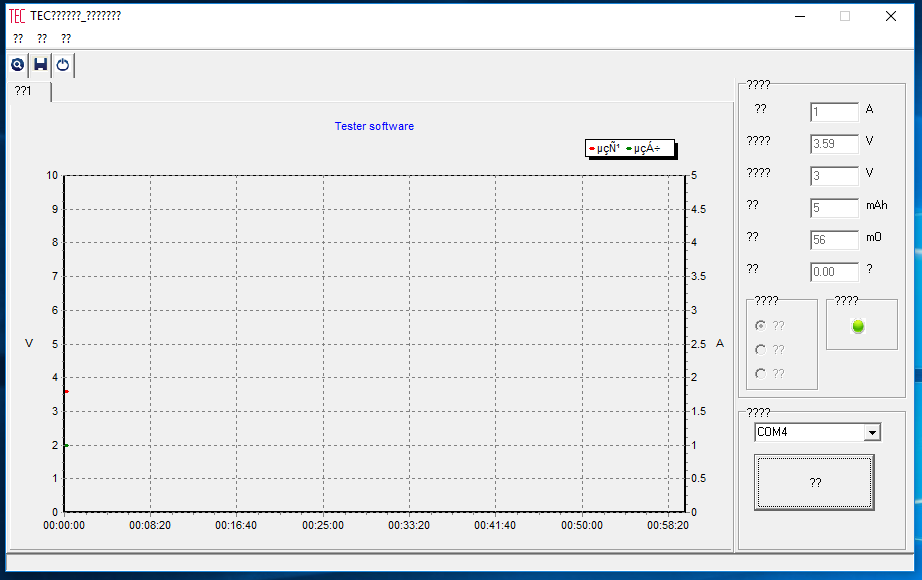Viewport: 922px width, 580px height.
Task: Click the resistance field showing 56
Action: click(834, 240)
